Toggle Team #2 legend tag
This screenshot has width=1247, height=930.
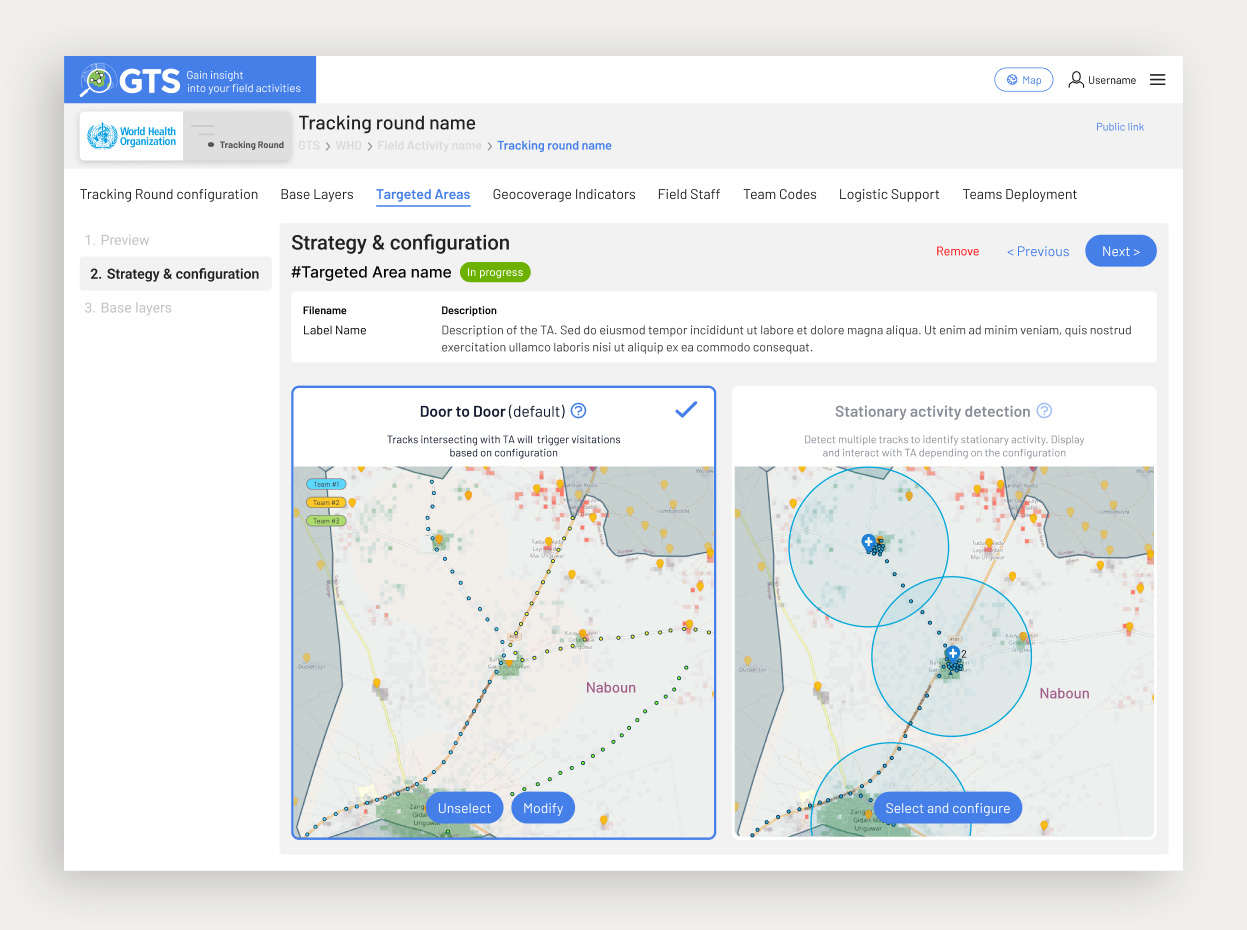(x=326, y=502)
